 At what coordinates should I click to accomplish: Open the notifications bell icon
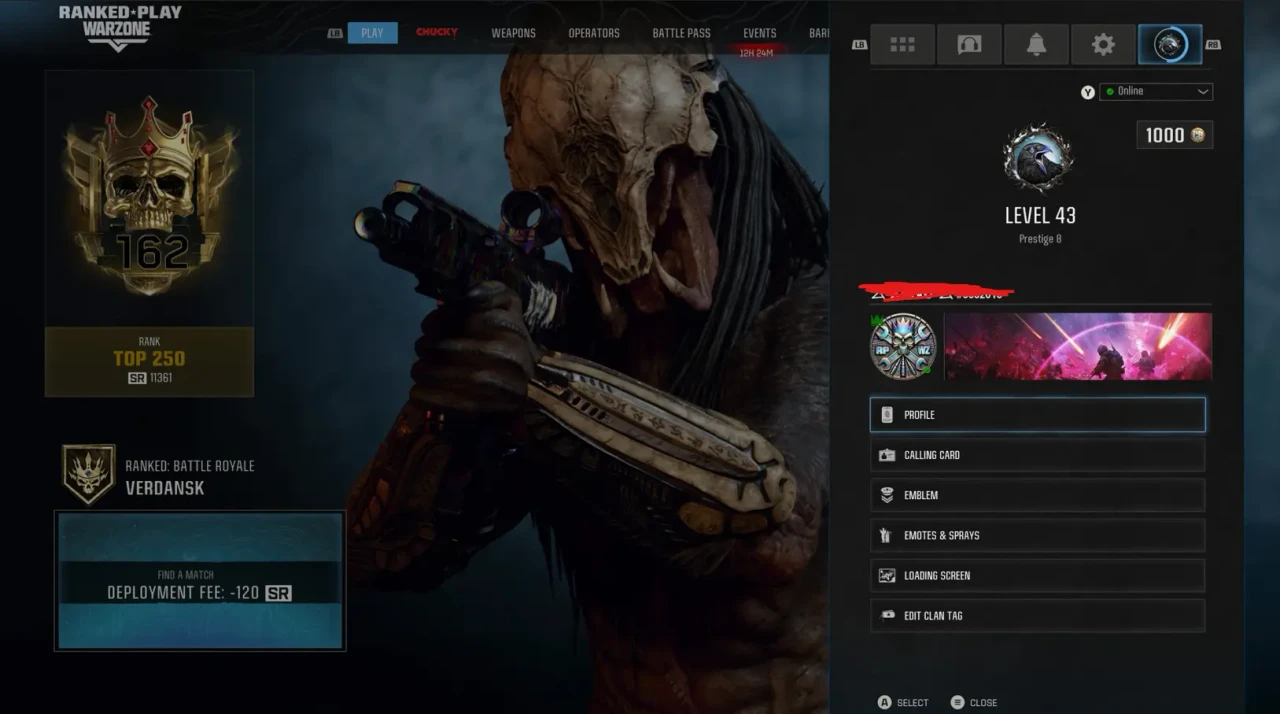[1036, 45]
